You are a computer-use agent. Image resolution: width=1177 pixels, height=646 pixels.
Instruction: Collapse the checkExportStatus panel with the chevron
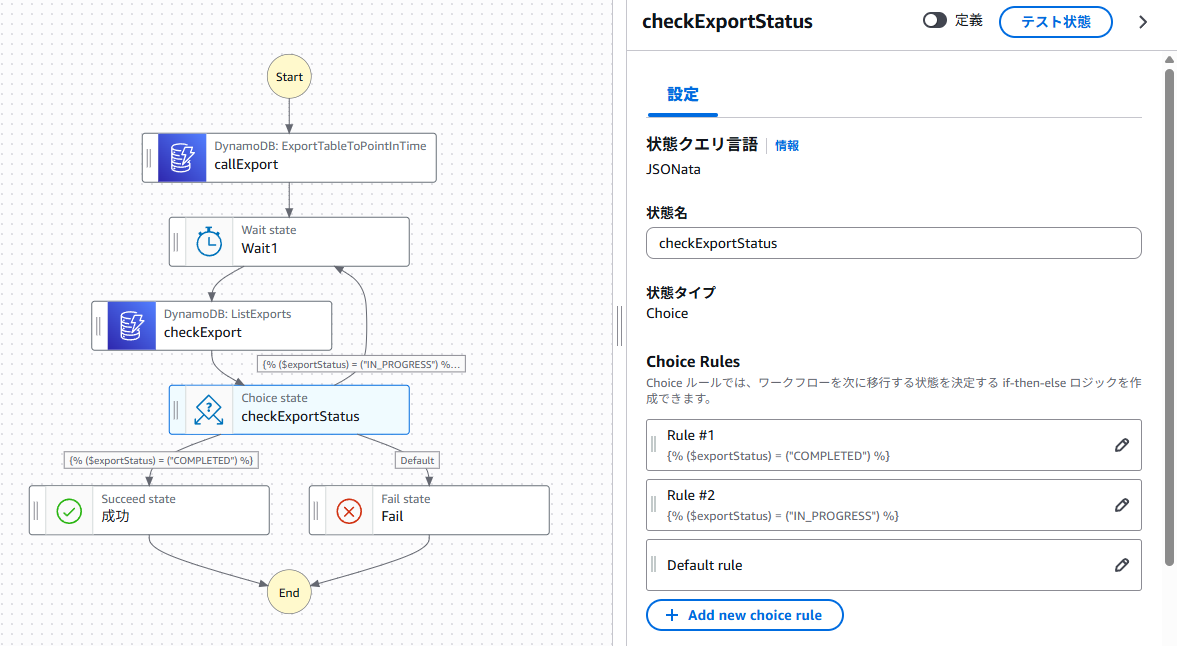pyautogui.click(x=1143, y=21)
